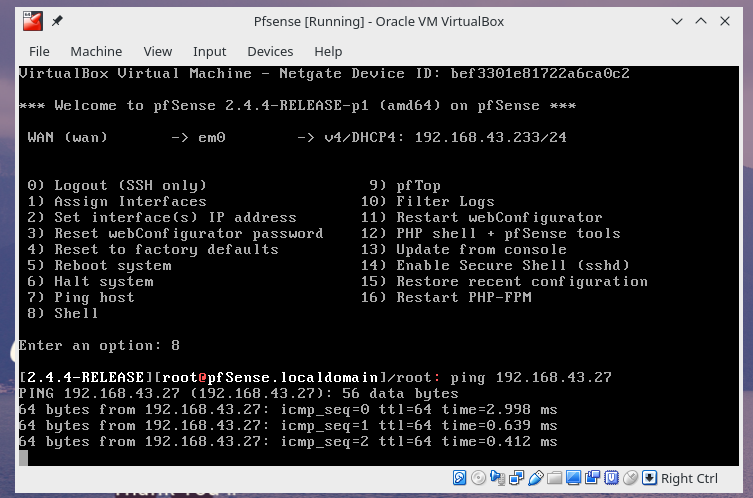
Task: Click the mouse integration status icon
Action: point(630,478)
